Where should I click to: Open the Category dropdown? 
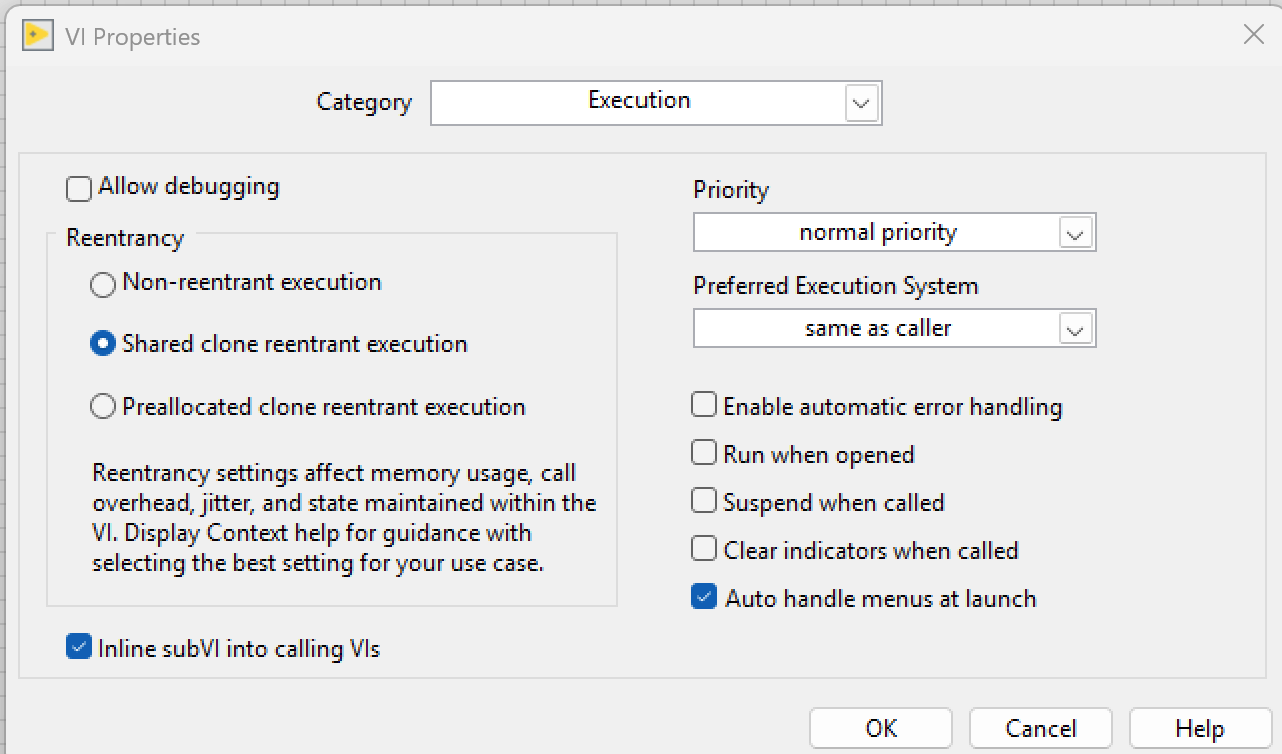click(655, 102)
